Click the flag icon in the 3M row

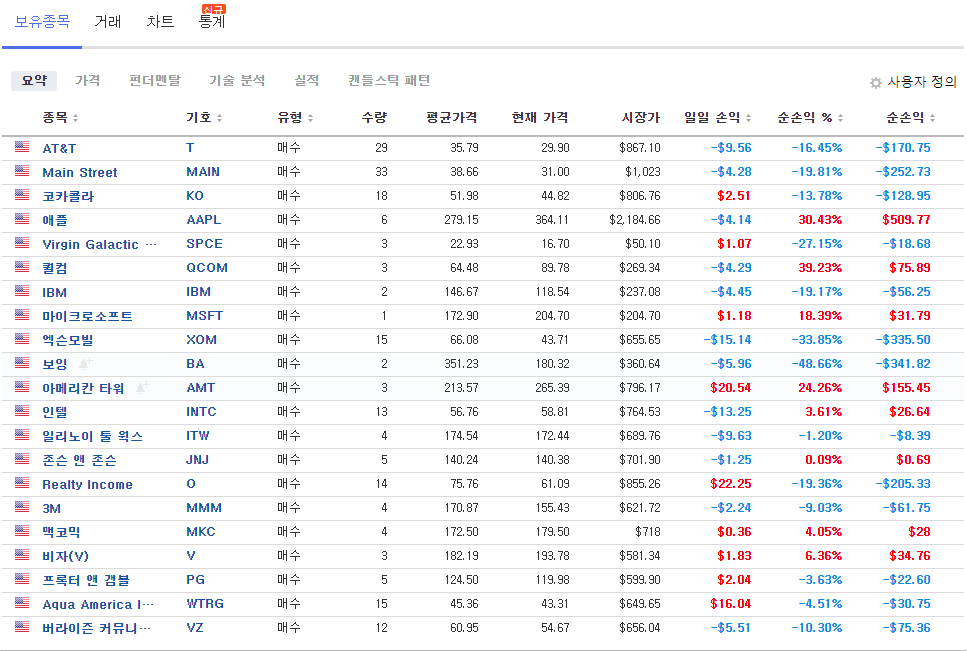[22, 507]
